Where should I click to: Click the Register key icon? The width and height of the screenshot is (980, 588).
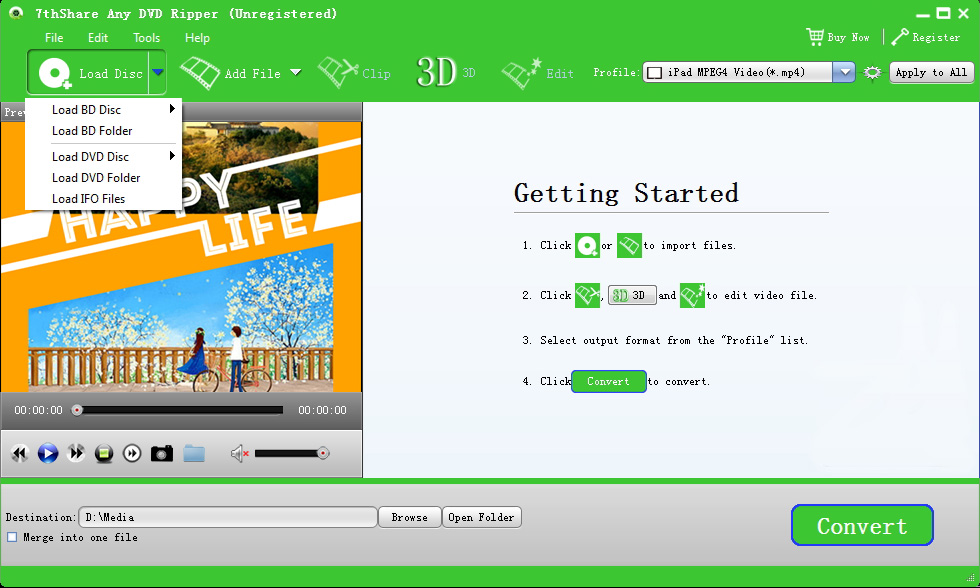pyautogui.click(x=898, y=36)
